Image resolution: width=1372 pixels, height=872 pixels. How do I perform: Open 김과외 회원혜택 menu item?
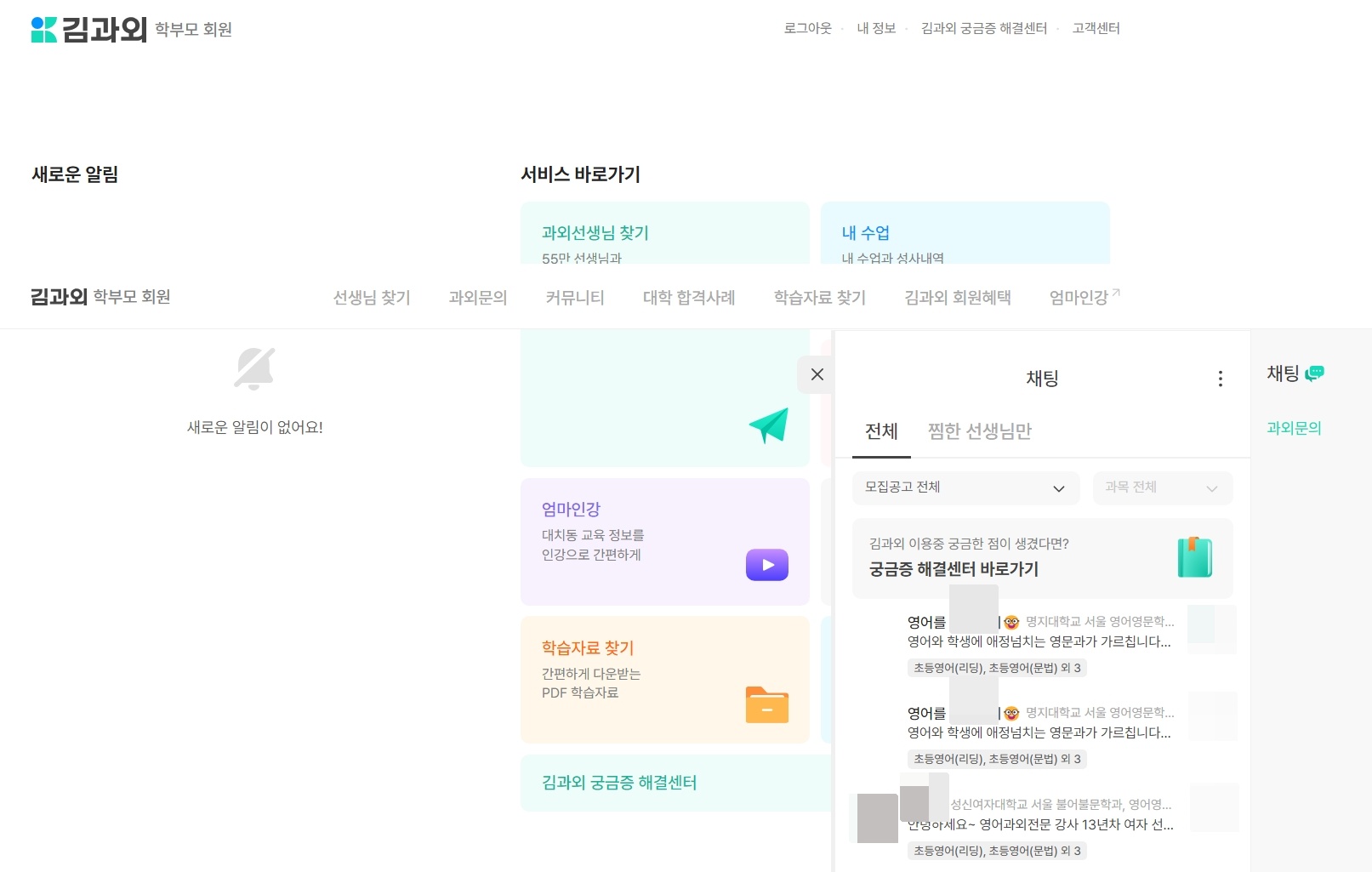click(x=958, y=298)
